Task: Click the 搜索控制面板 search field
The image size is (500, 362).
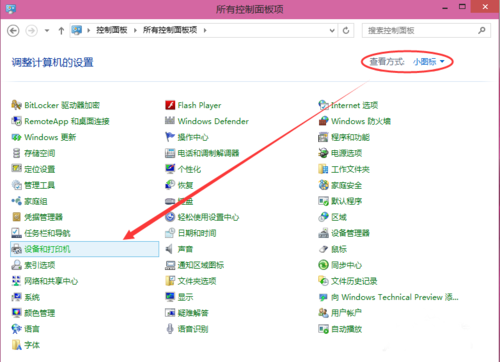Action: 422,31
